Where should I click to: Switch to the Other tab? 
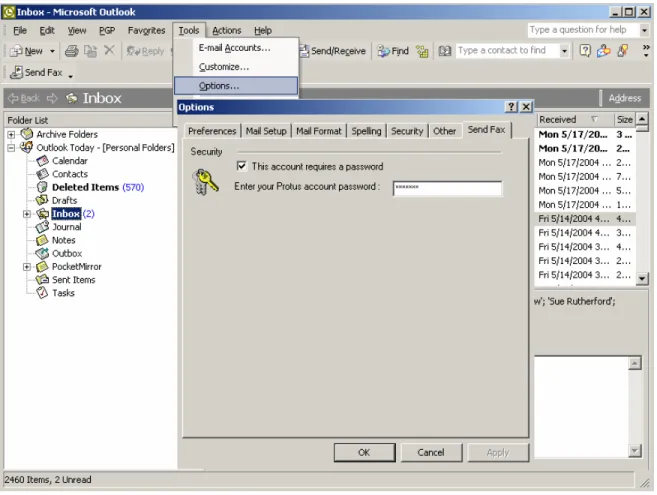[444, 131]
